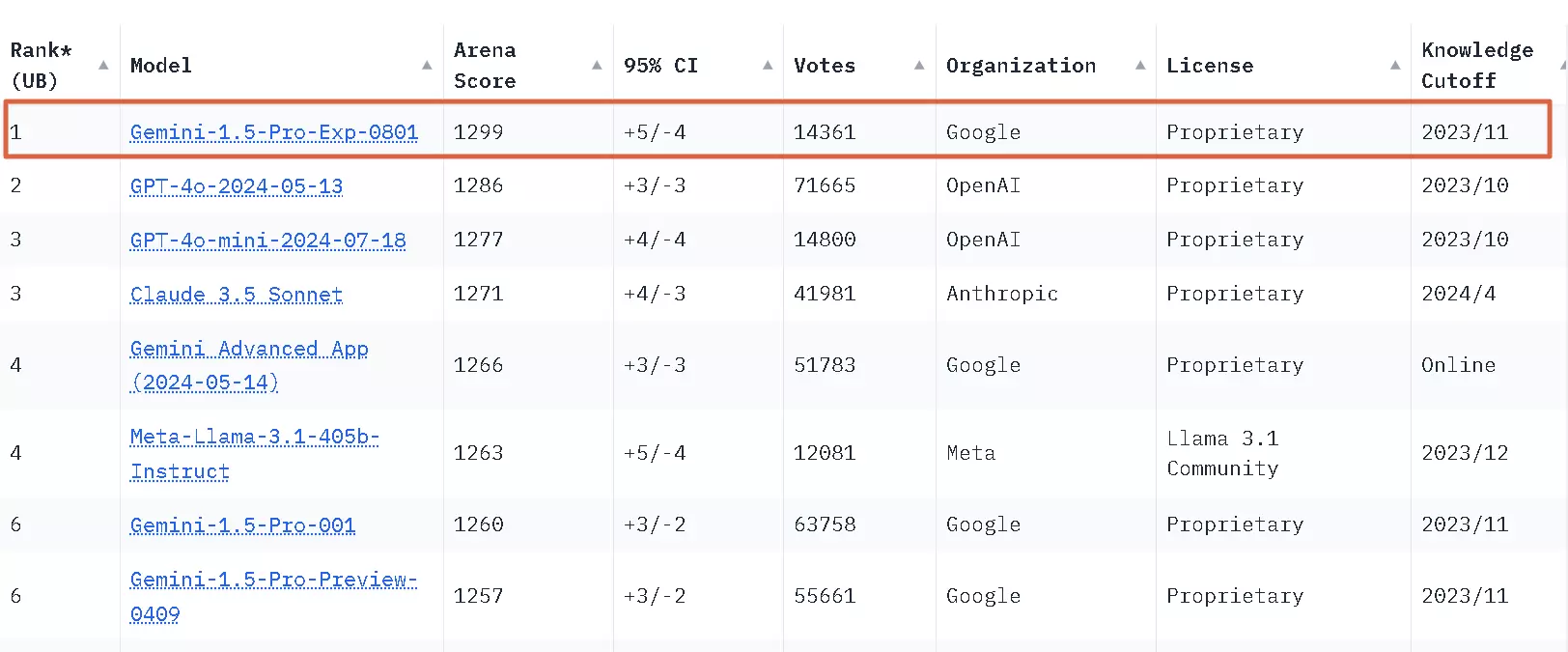Open Gemini-1.5-Pro-001 model link

(242, 525)
